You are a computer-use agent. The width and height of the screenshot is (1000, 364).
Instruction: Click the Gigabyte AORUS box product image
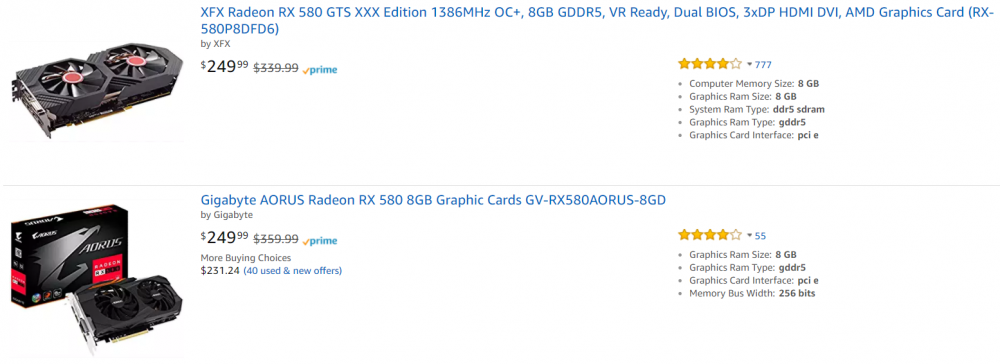point(97,280)
